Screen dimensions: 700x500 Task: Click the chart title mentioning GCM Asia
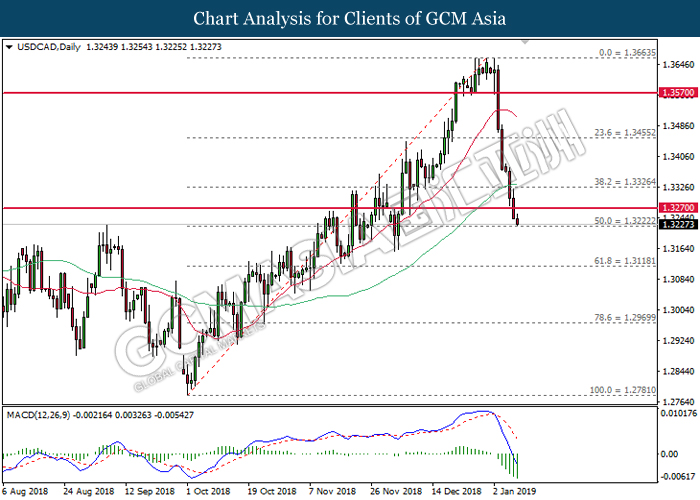pos(349,18)
